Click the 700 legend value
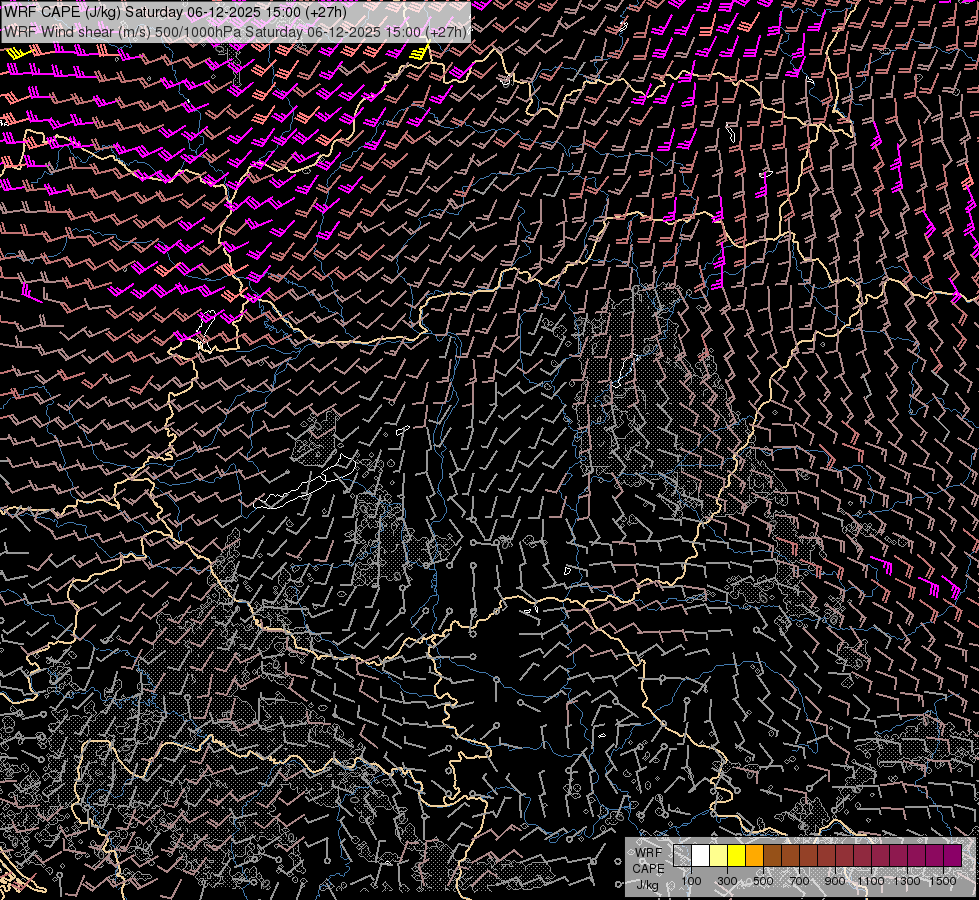The height and width of the screenshot is (900, 979). [799, 881]
